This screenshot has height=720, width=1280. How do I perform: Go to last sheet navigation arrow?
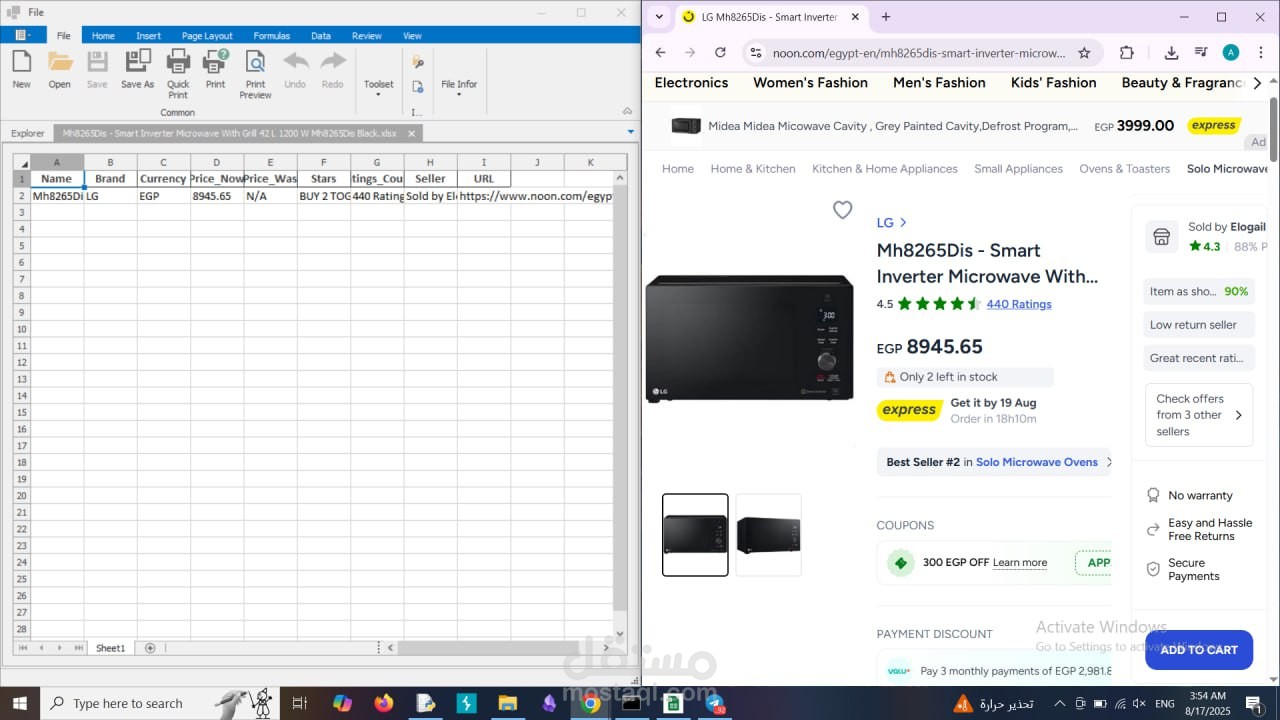[78, 648]
